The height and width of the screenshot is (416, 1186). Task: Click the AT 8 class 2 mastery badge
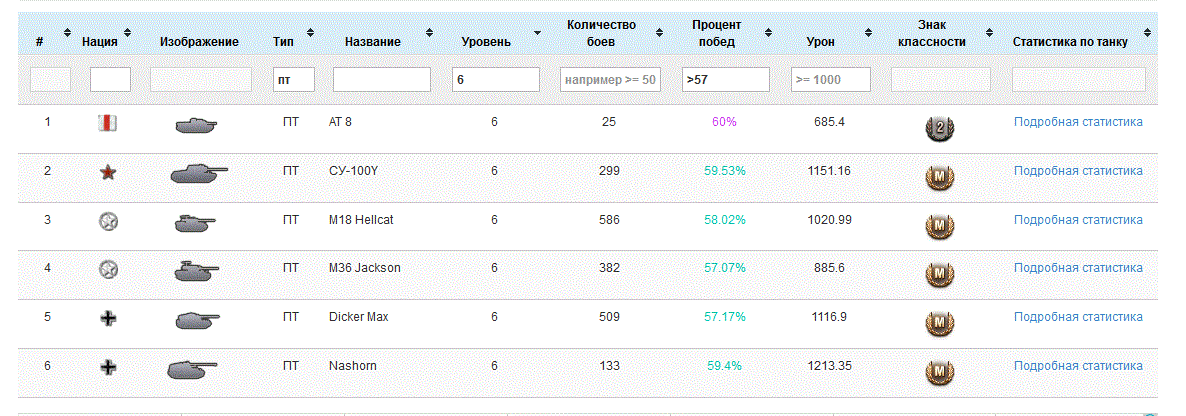point(939,127)
